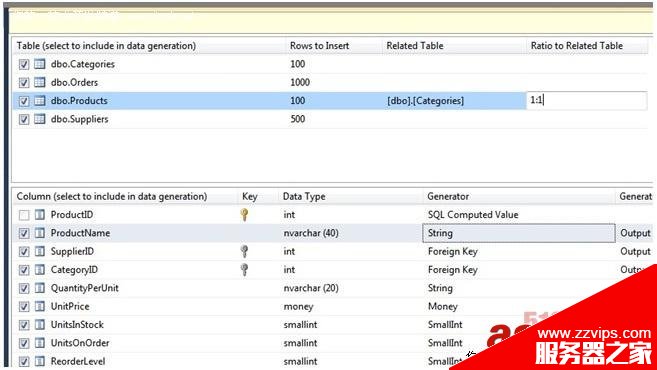Toggle the dbo.Products table checkbox
This screenshot has height=370, width=657.
coord(24,101)
